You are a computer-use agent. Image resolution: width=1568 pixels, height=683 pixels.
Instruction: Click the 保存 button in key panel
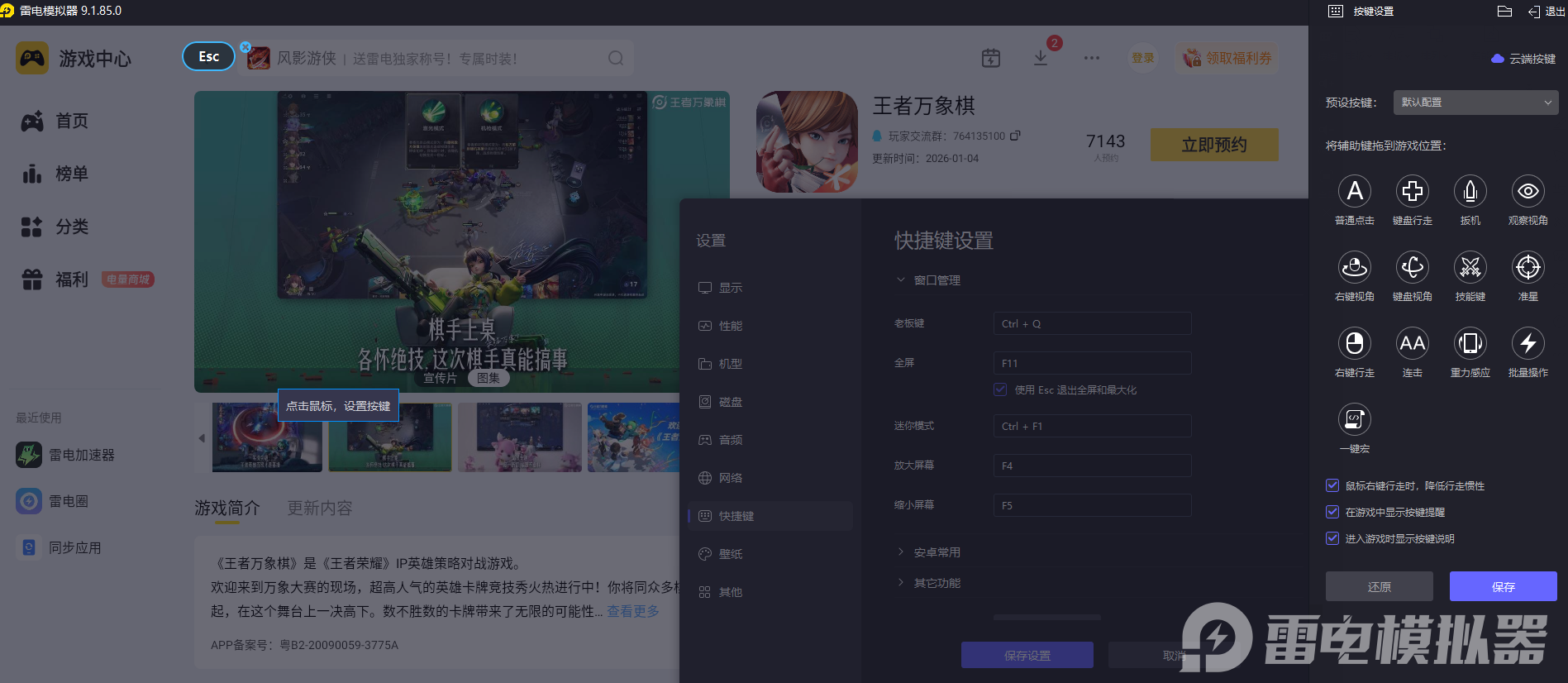[1503, 586]
